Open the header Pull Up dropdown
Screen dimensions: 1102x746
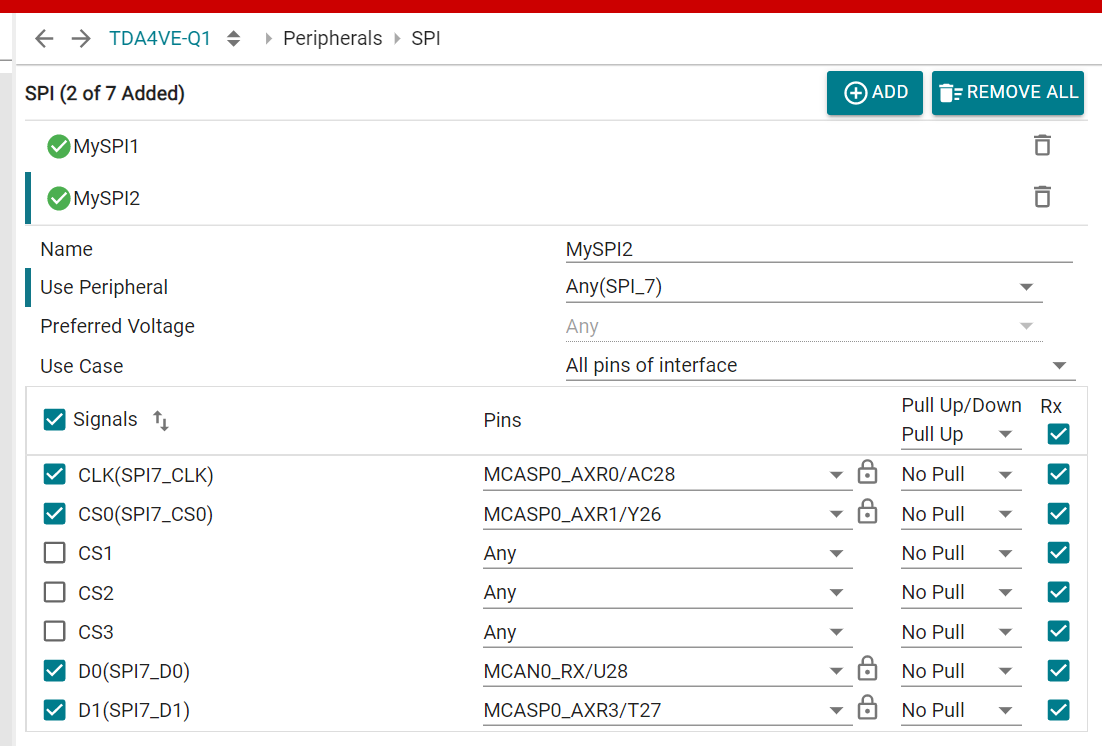click(x=961, y=435)
